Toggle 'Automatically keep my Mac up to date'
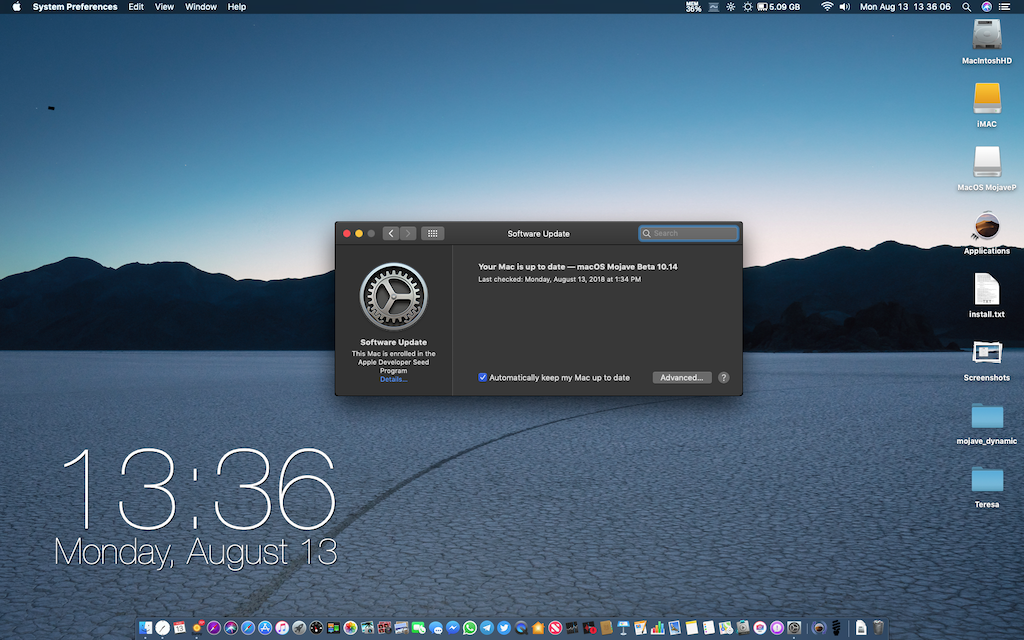Screen dimensions: 1024x640 click(x=483, y=377)
